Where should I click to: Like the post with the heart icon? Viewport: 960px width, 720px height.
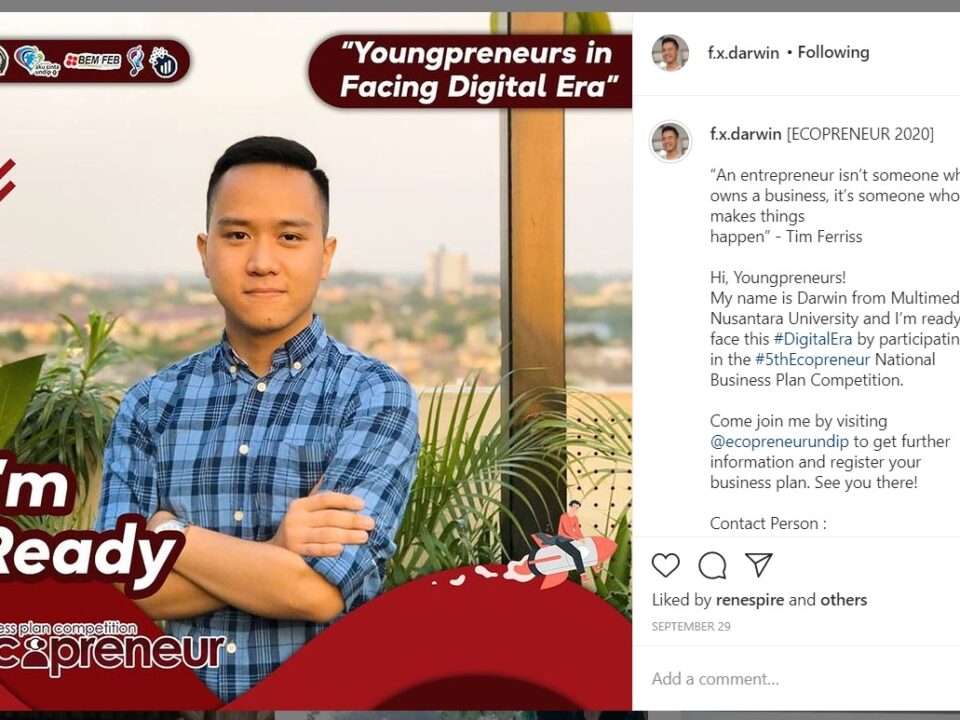(x=666, y=564)
